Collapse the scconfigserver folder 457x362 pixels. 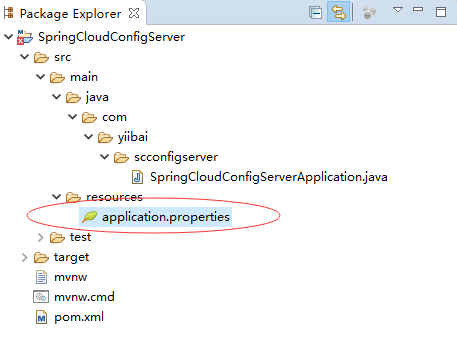click(x=104, y=157)
